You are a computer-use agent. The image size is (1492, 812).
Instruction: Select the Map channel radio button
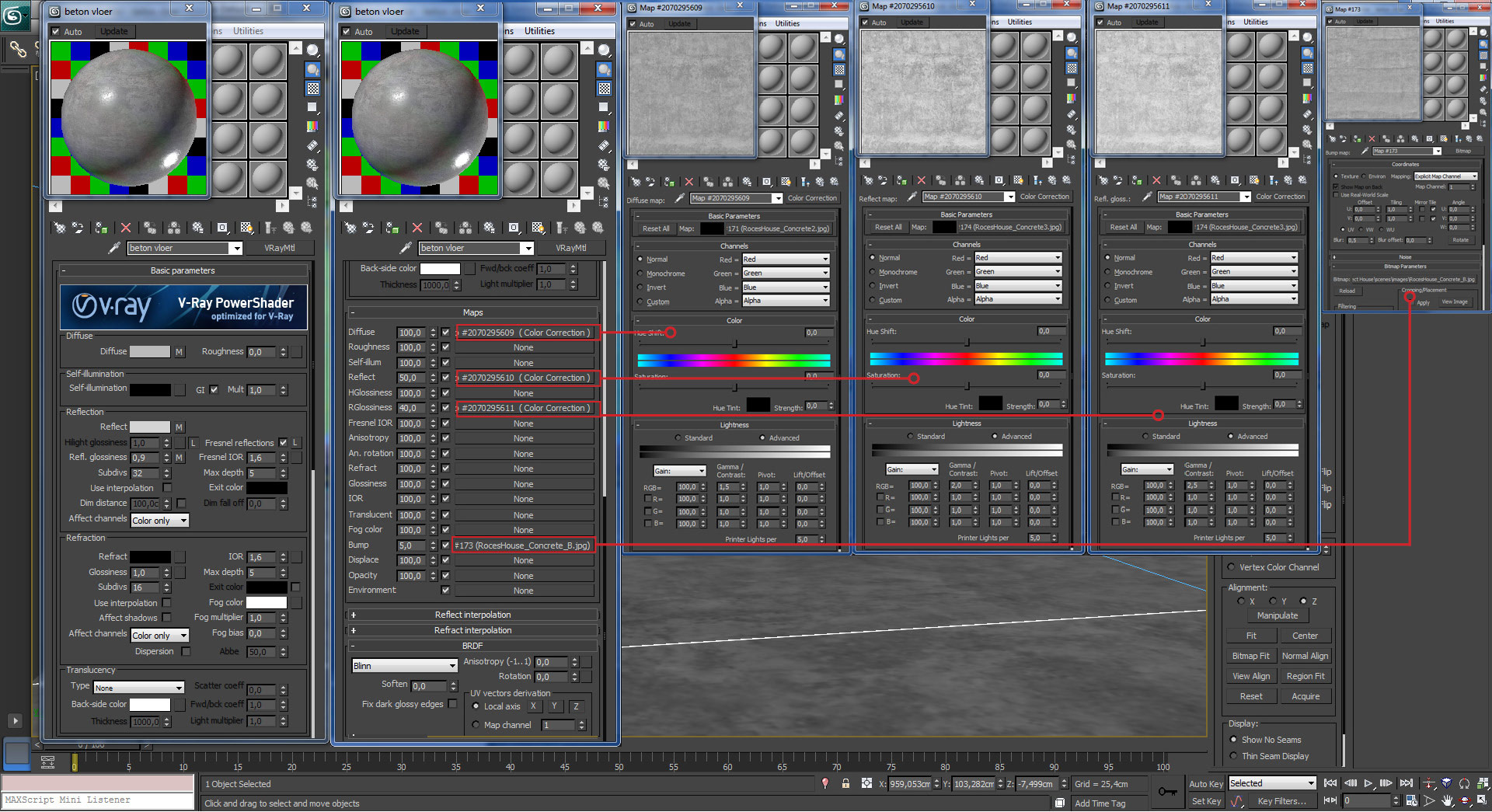[476, 725]
